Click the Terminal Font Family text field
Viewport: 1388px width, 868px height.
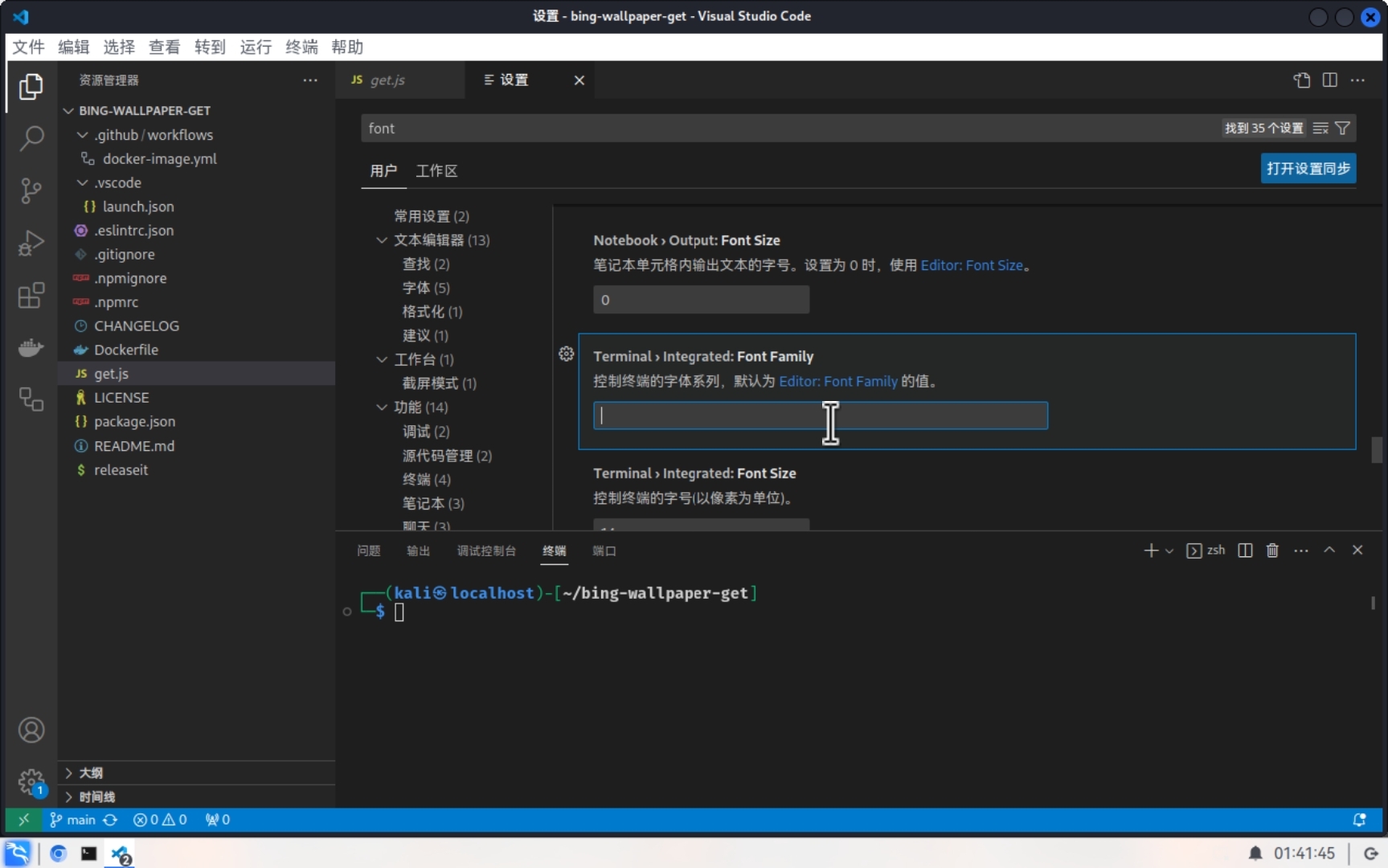(x=820, y=416)
